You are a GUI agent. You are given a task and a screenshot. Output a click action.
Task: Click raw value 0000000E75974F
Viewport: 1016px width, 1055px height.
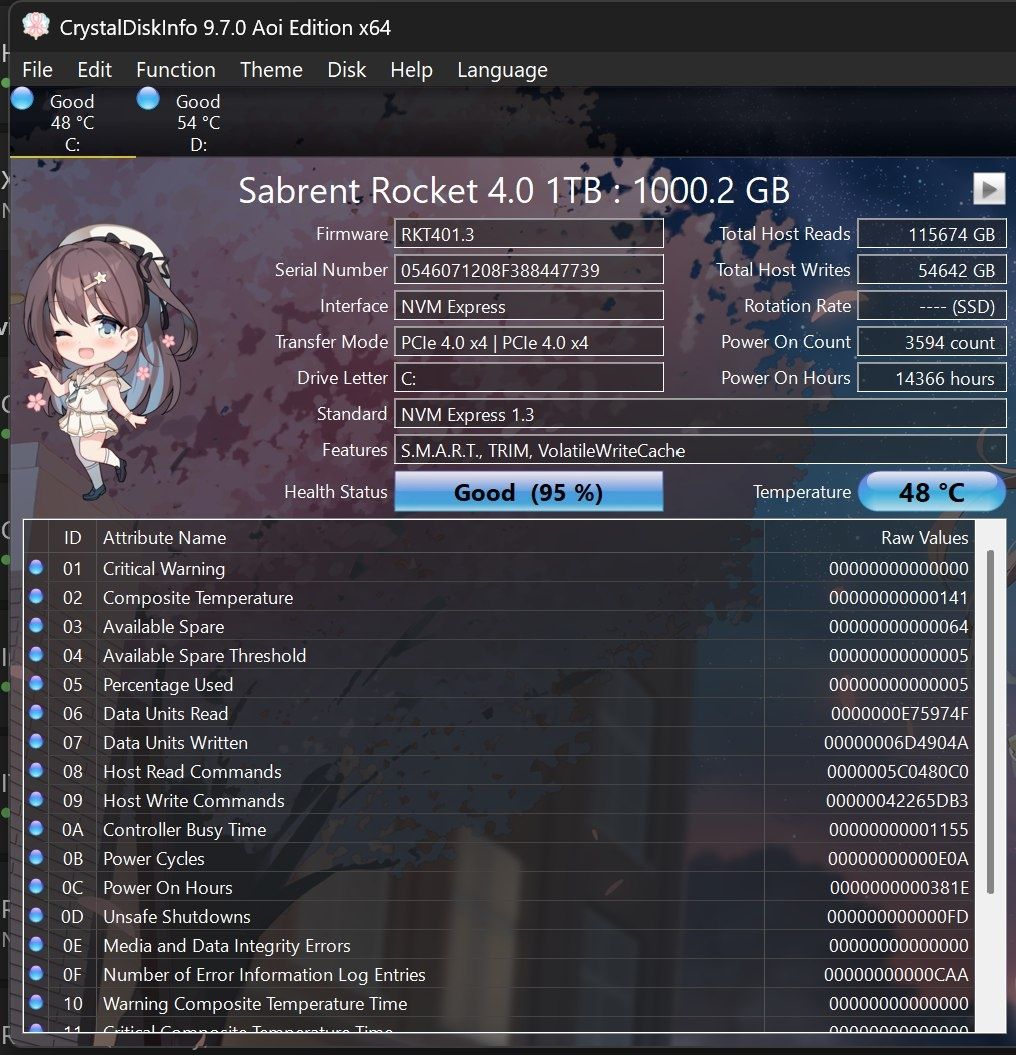point(899,714)
